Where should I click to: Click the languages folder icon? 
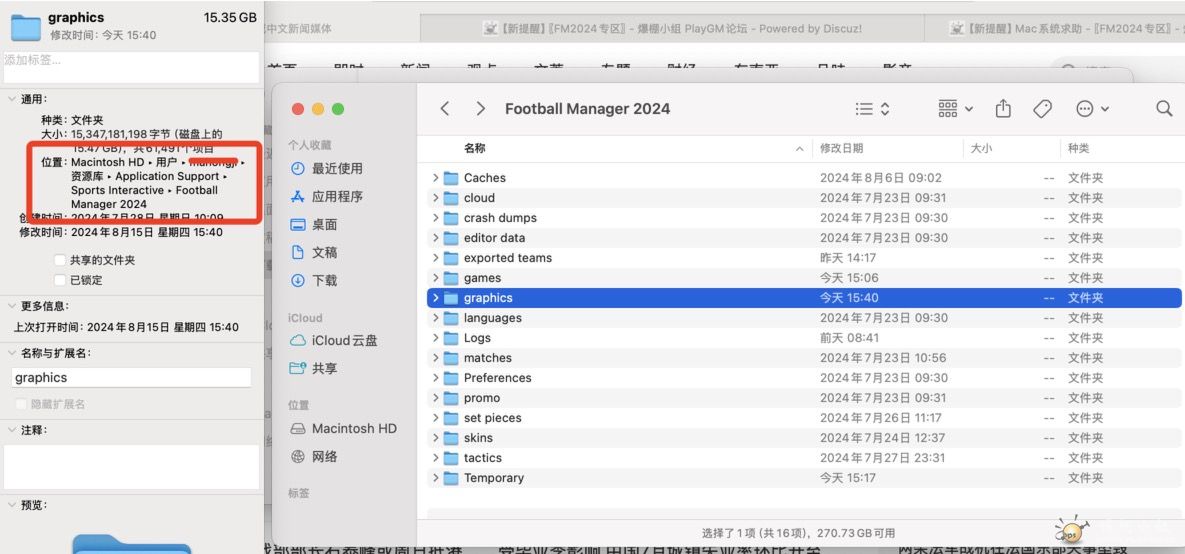coord(451,318)
